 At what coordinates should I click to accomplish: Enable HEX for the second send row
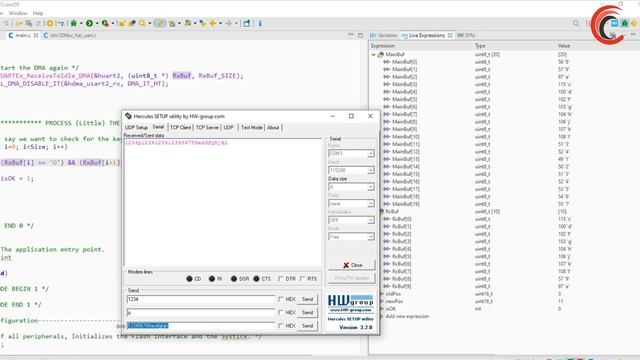pos(280,313)
